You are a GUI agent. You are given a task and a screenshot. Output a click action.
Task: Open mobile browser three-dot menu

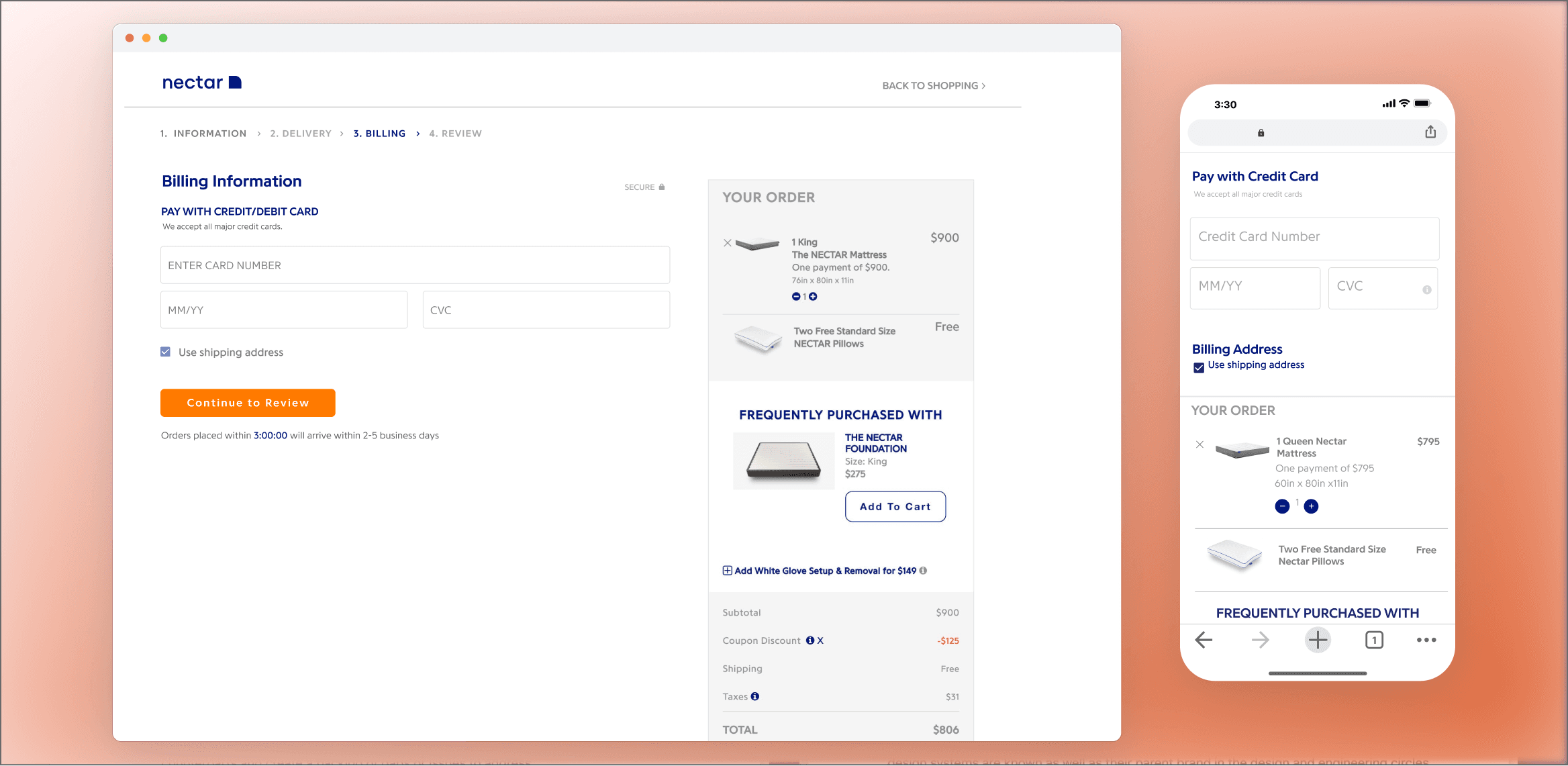click(1426, 640)
